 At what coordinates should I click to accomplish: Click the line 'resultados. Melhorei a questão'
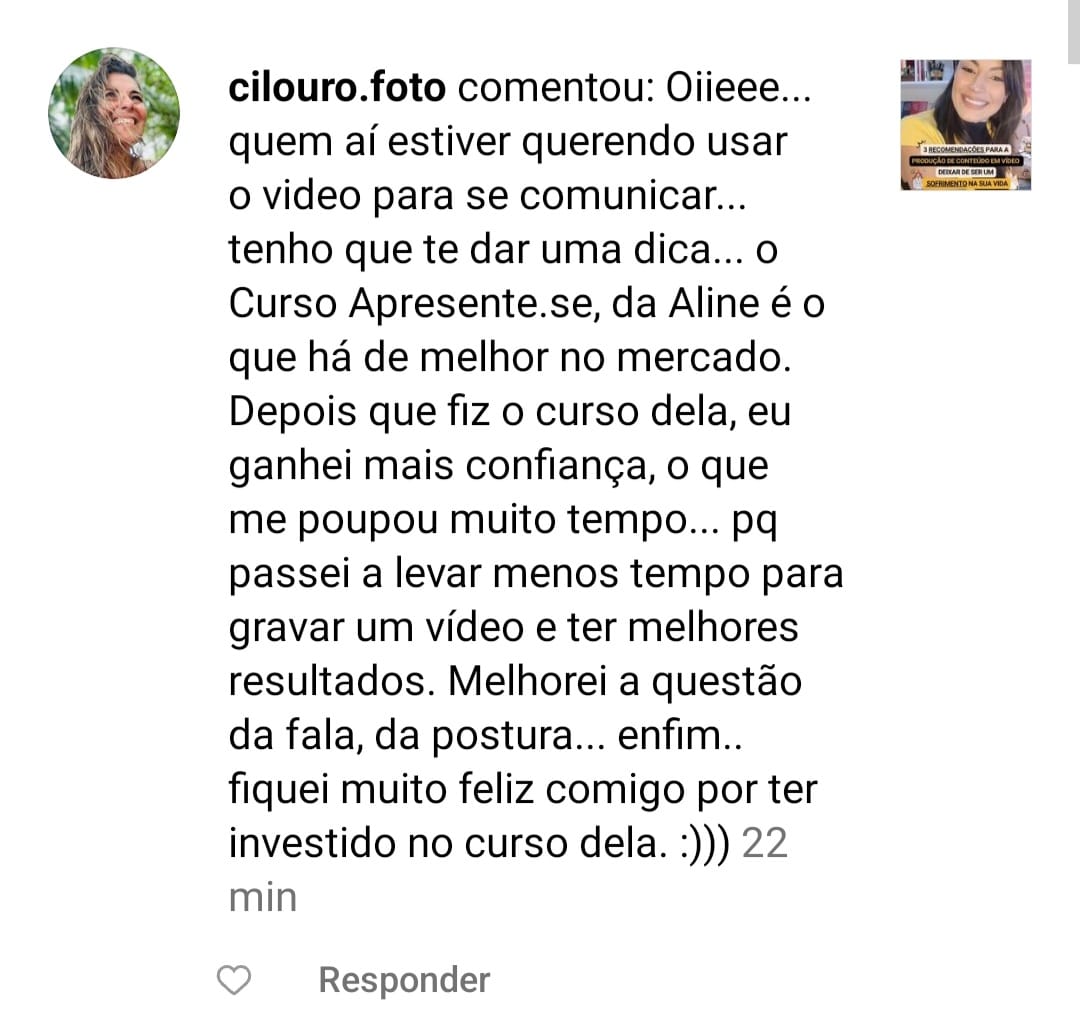coord(515,682)
